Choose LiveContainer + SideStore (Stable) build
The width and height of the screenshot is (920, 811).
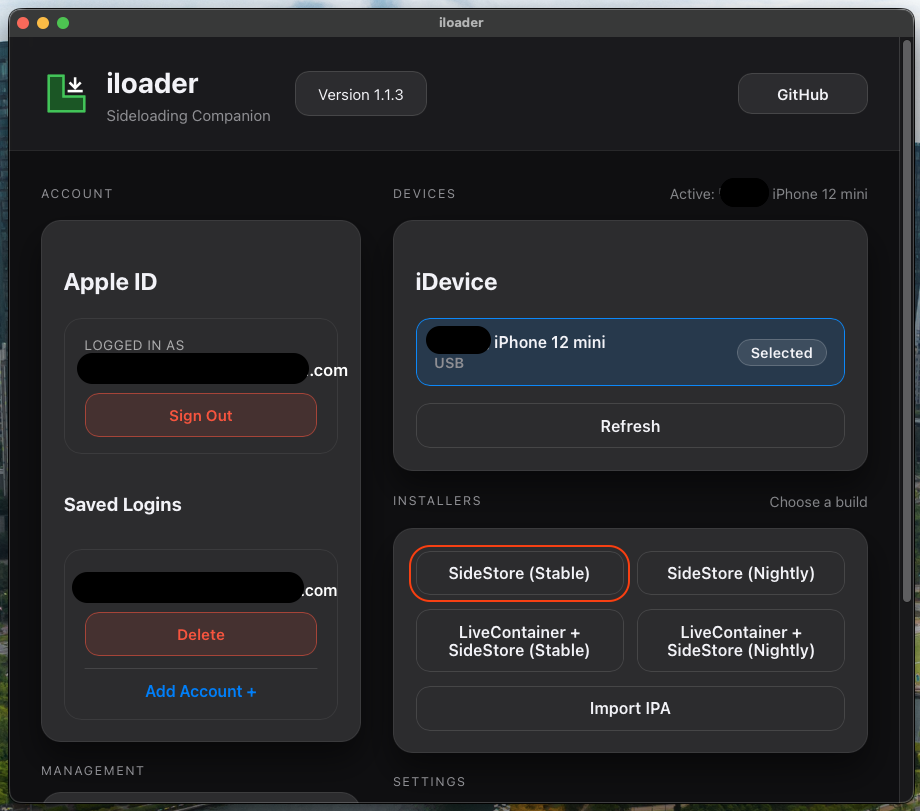(x=519, y=641)
